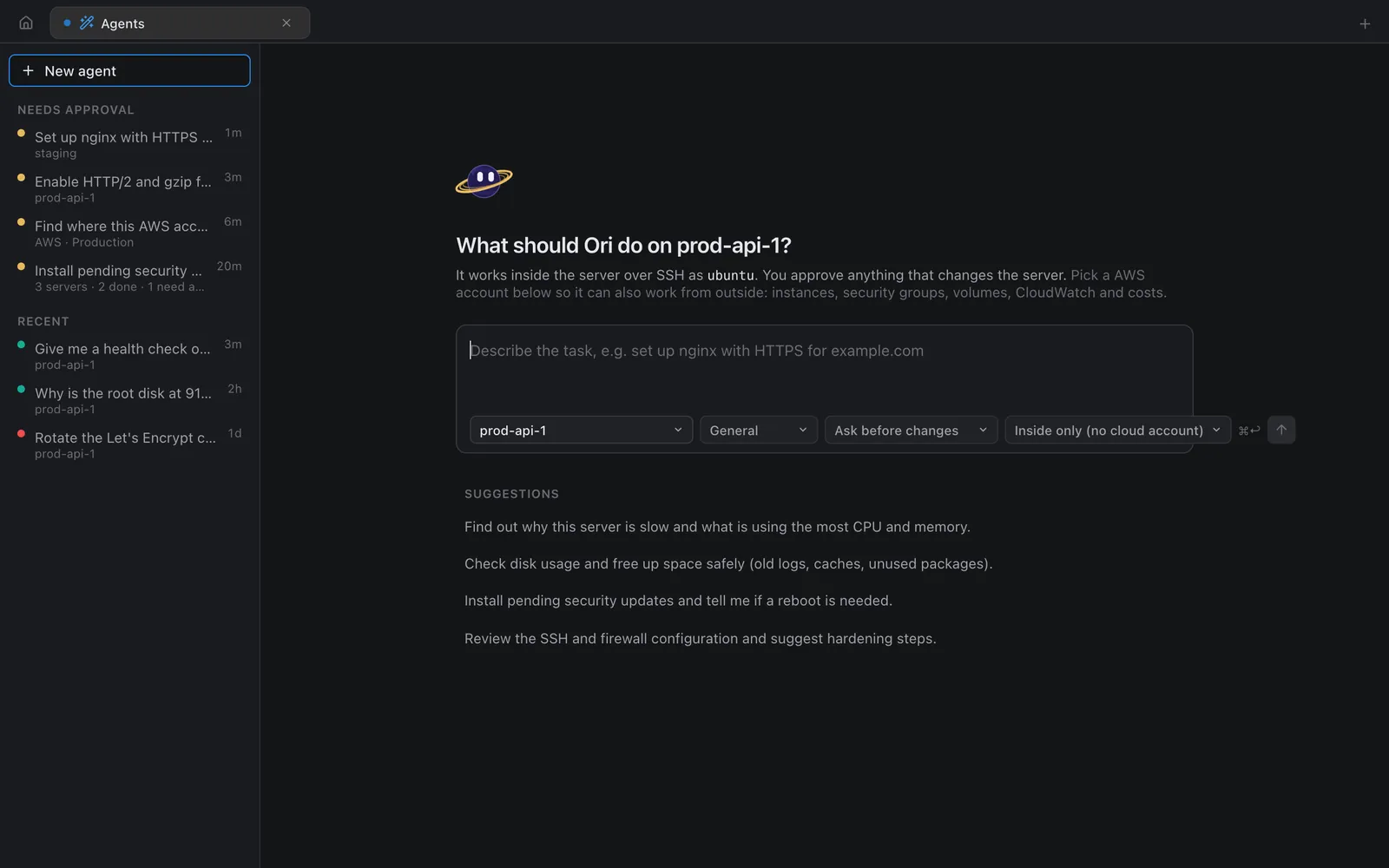Viewport: 1389px width, 868px height.
Task: Click the 'ubuntu' username in description
Action: pyautogui.click(x=730, y=275)
